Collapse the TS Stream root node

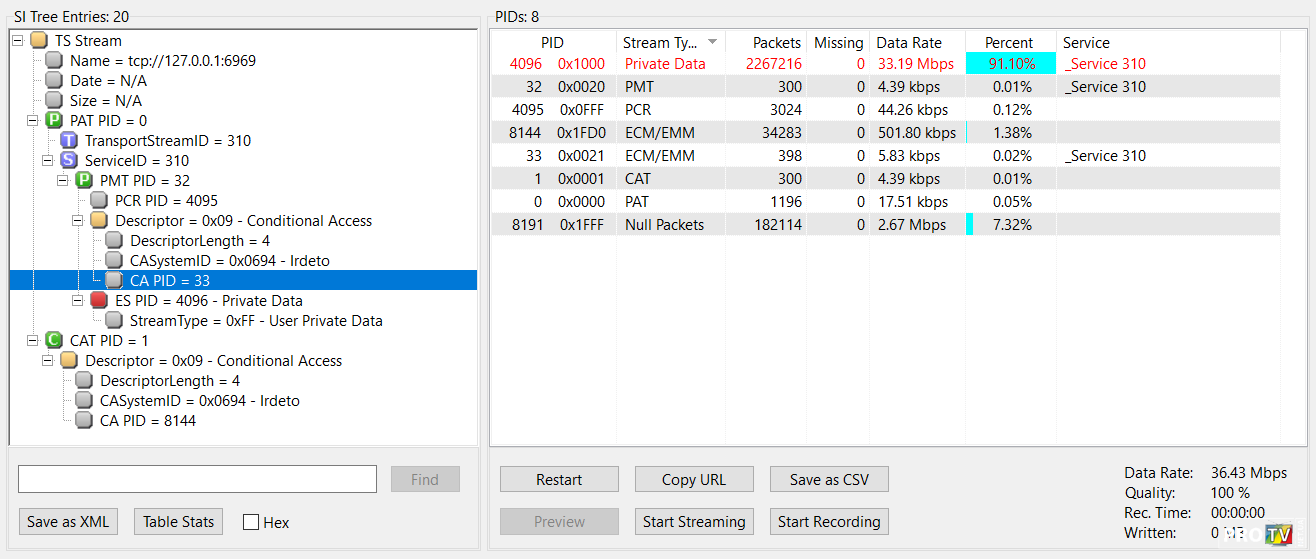(x=18, y=41)
